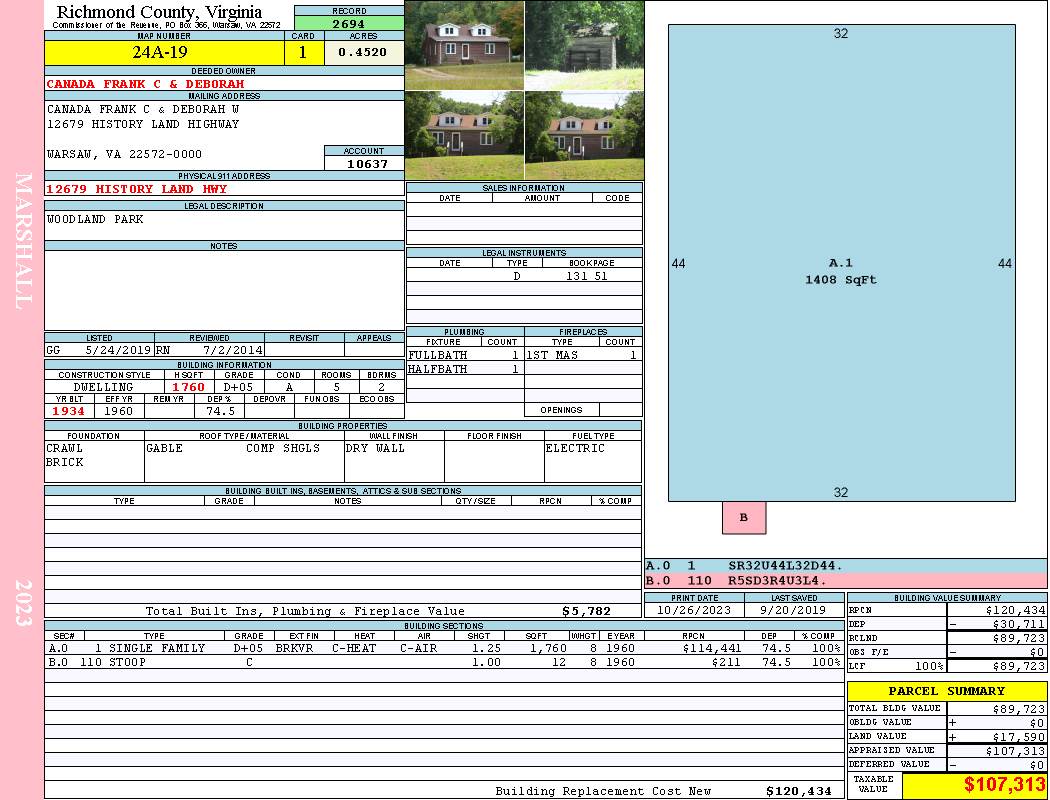Click the yellow PARCEL SUMMARY header

(946, 691)
